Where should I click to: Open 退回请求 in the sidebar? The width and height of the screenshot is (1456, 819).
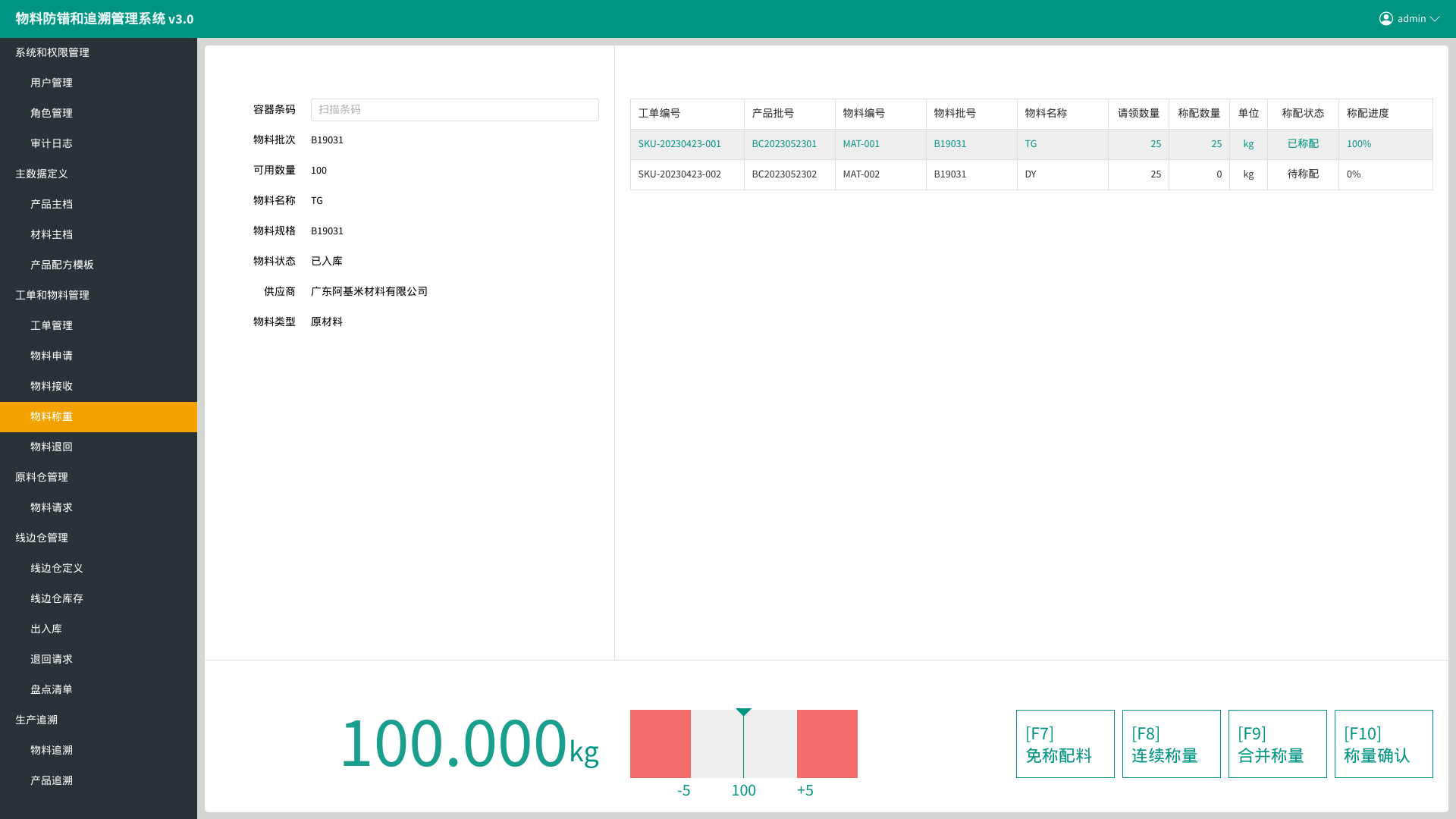99,660
